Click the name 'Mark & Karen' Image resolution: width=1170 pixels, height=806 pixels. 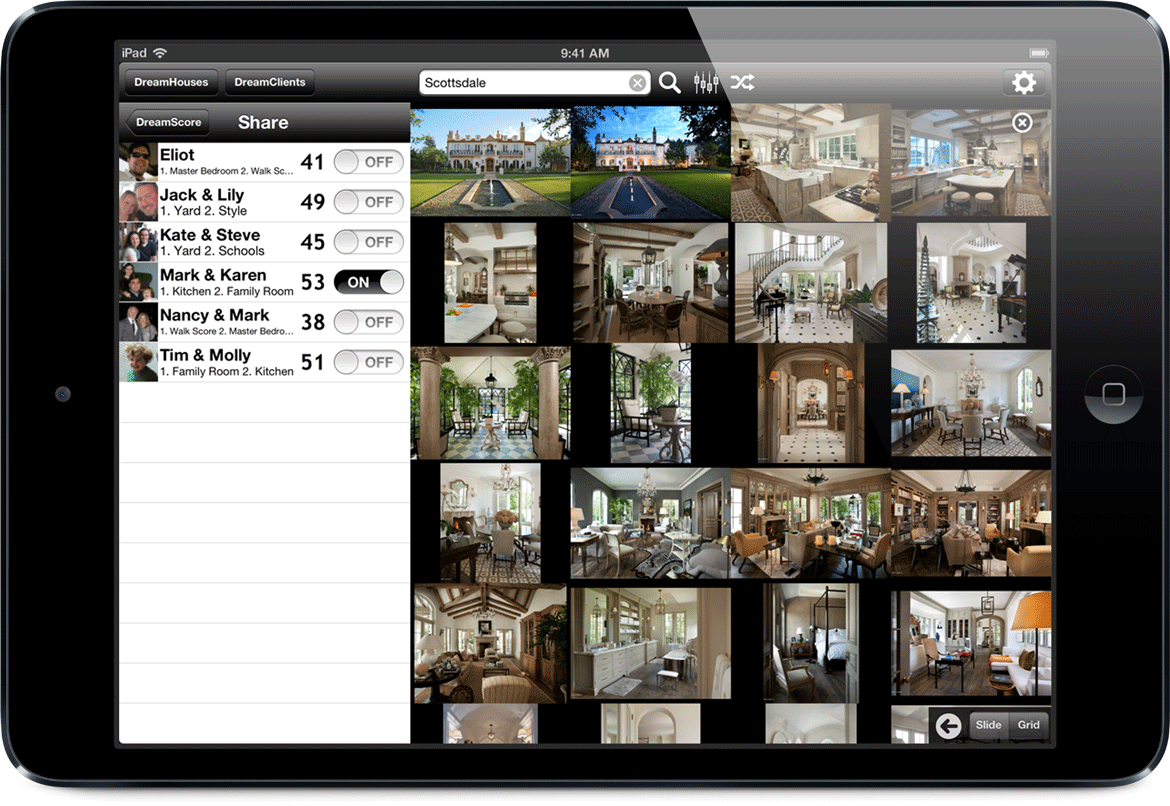213,275
